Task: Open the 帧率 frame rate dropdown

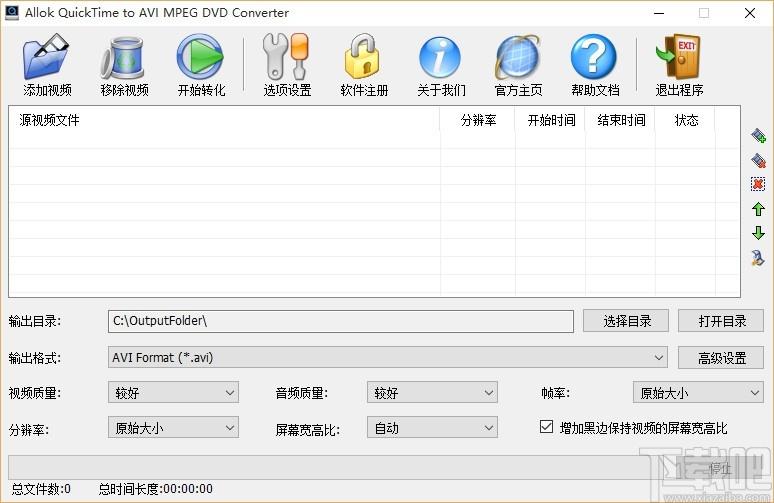Action: click(697, 393)
